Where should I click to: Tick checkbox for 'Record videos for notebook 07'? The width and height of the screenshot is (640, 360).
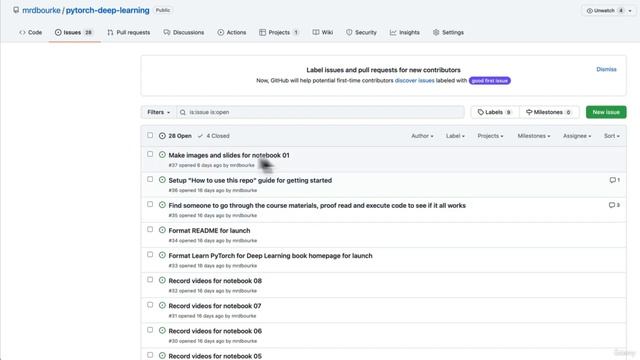pos(150,305)
